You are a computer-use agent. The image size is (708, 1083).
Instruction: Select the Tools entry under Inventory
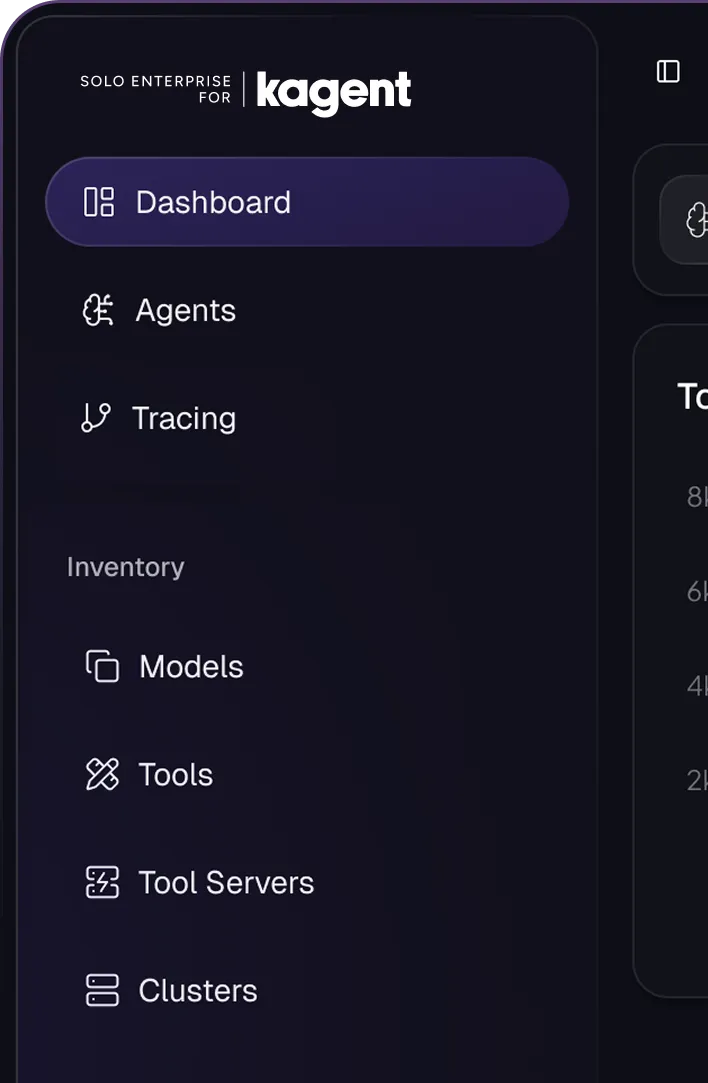pos(174,774)
